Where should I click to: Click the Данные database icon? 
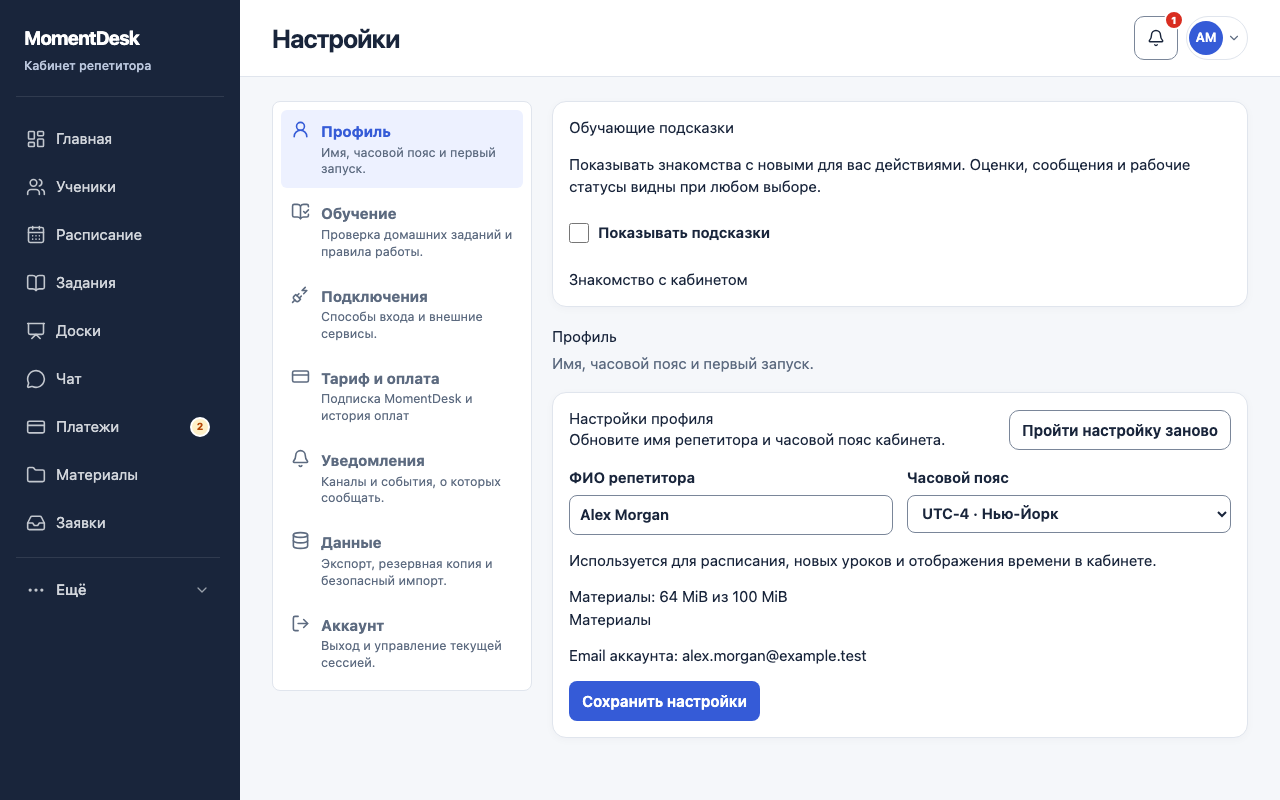pyautogui.click(x=300, y=541)
